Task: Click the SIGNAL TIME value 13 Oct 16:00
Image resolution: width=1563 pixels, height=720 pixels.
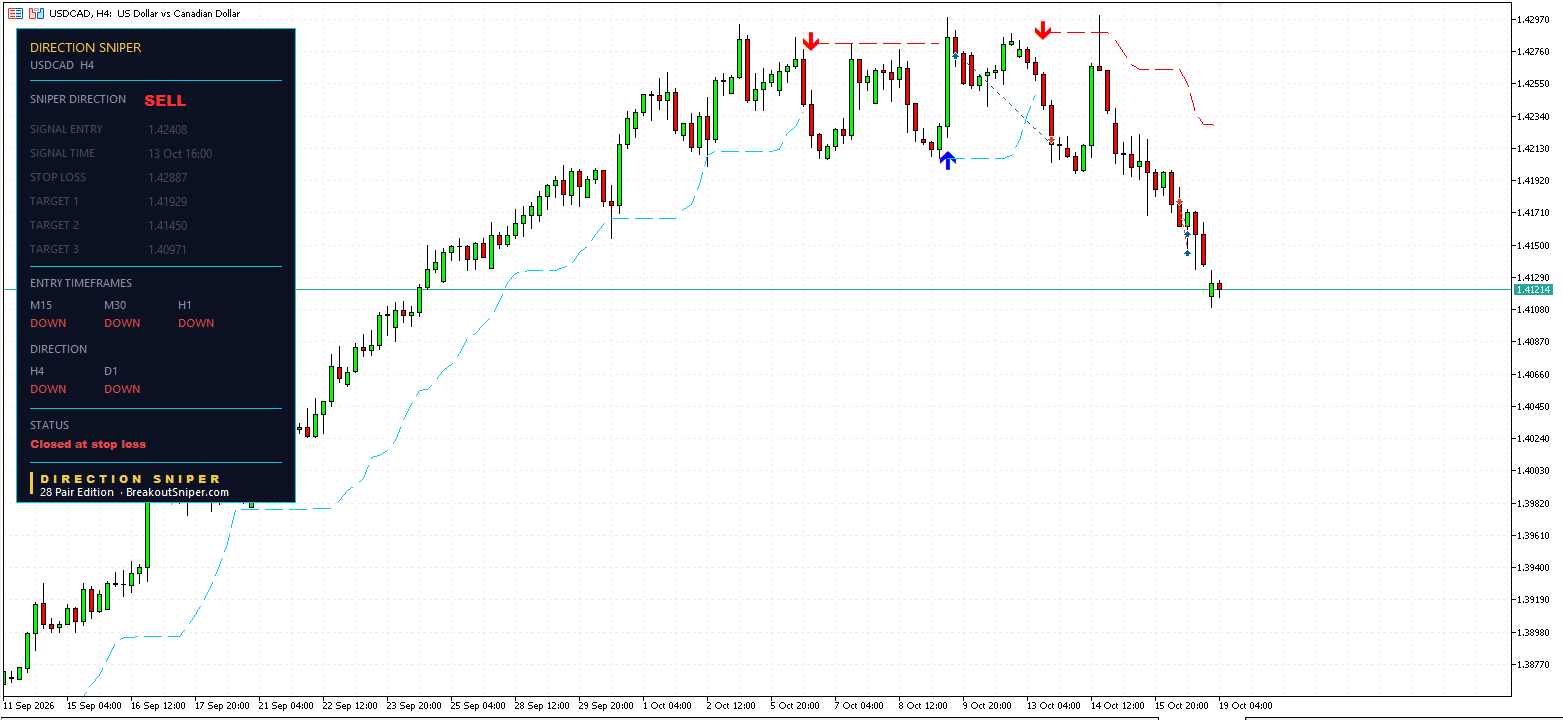Action: coord(180,153)
